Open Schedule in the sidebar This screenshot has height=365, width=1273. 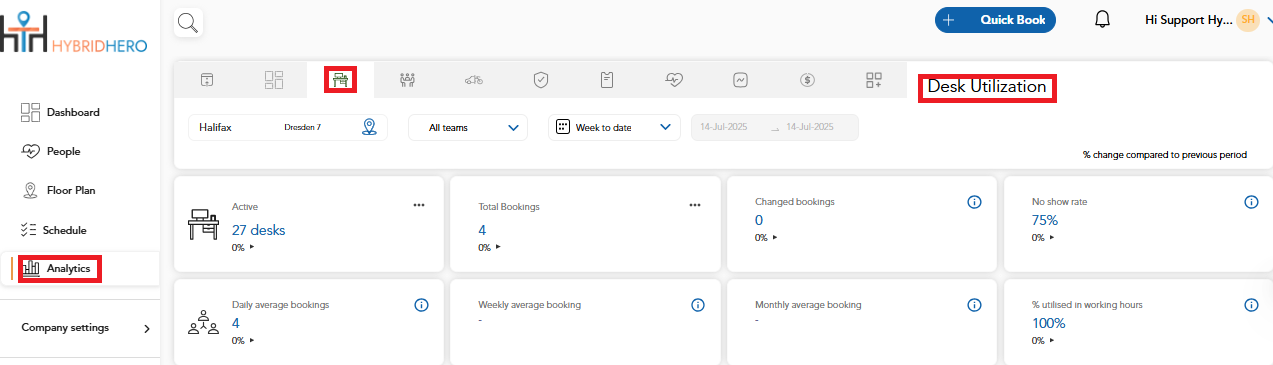click(53, 230)
